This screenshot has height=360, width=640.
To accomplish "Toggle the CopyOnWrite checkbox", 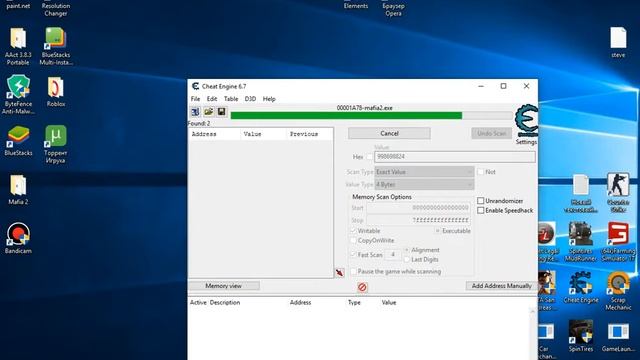I will click(x=353, y=240).
